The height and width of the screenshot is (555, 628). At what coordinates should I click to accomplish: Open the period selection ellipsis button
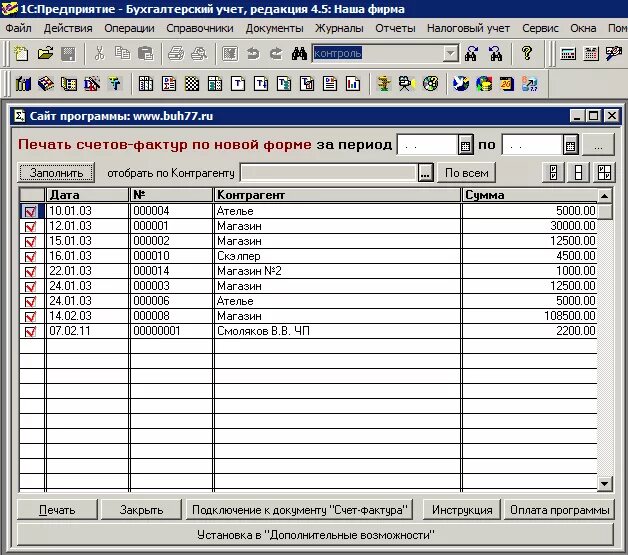click(598, 145)
